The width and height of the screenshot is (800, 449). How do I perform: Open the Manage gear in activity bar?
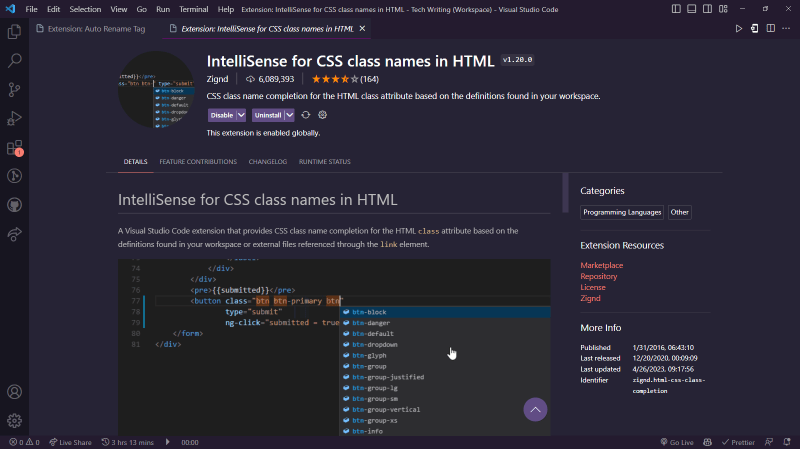tap(14, 420)
